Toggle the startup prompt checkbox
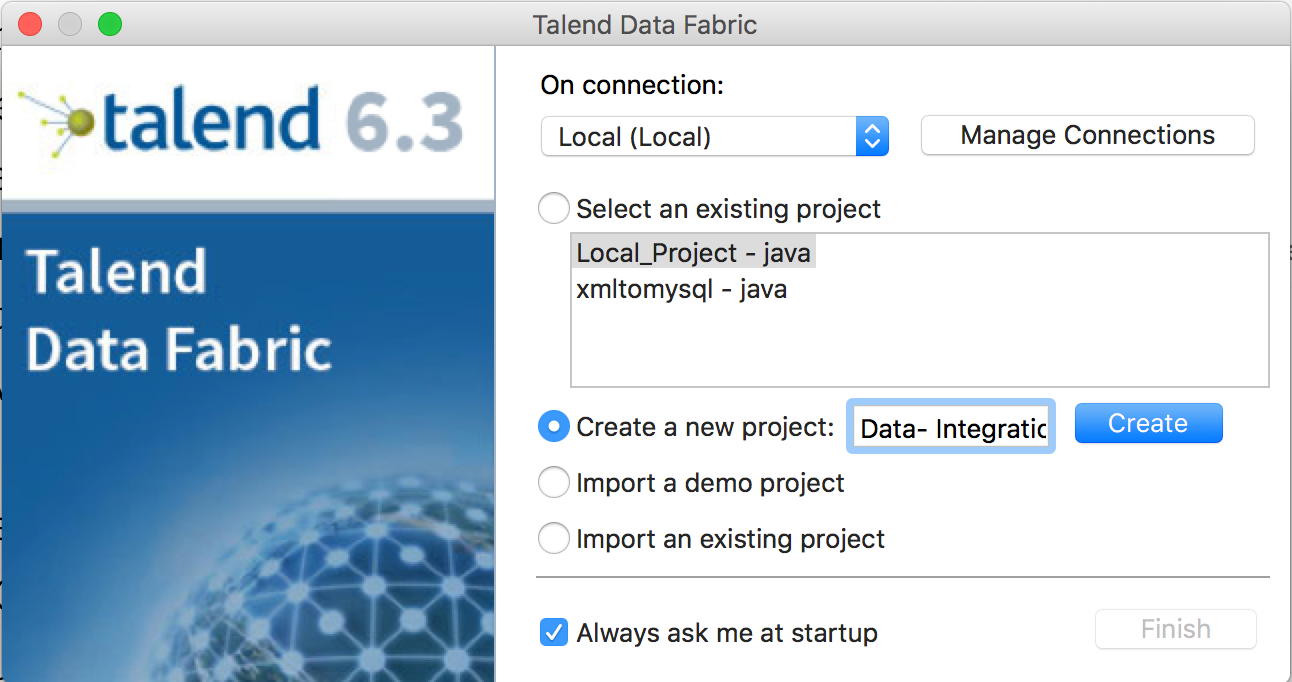Screen dimensions: 1292x682 coord(553,632)
